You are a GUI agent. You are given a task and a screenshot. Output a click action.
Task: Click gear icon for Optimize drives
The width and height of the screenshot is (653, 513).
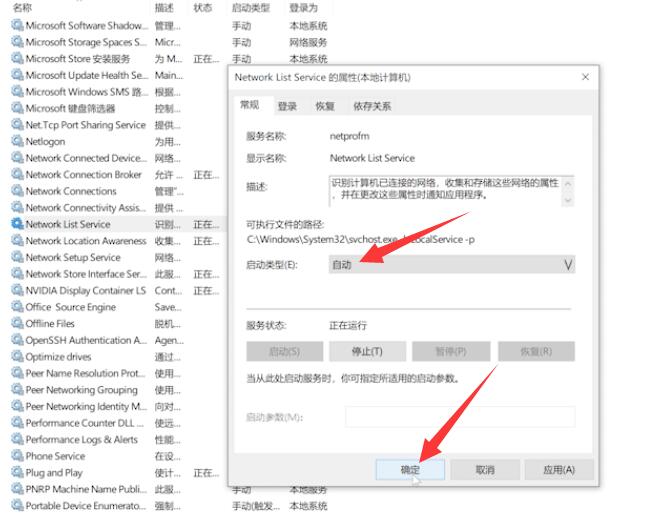(x=17, y=356)
